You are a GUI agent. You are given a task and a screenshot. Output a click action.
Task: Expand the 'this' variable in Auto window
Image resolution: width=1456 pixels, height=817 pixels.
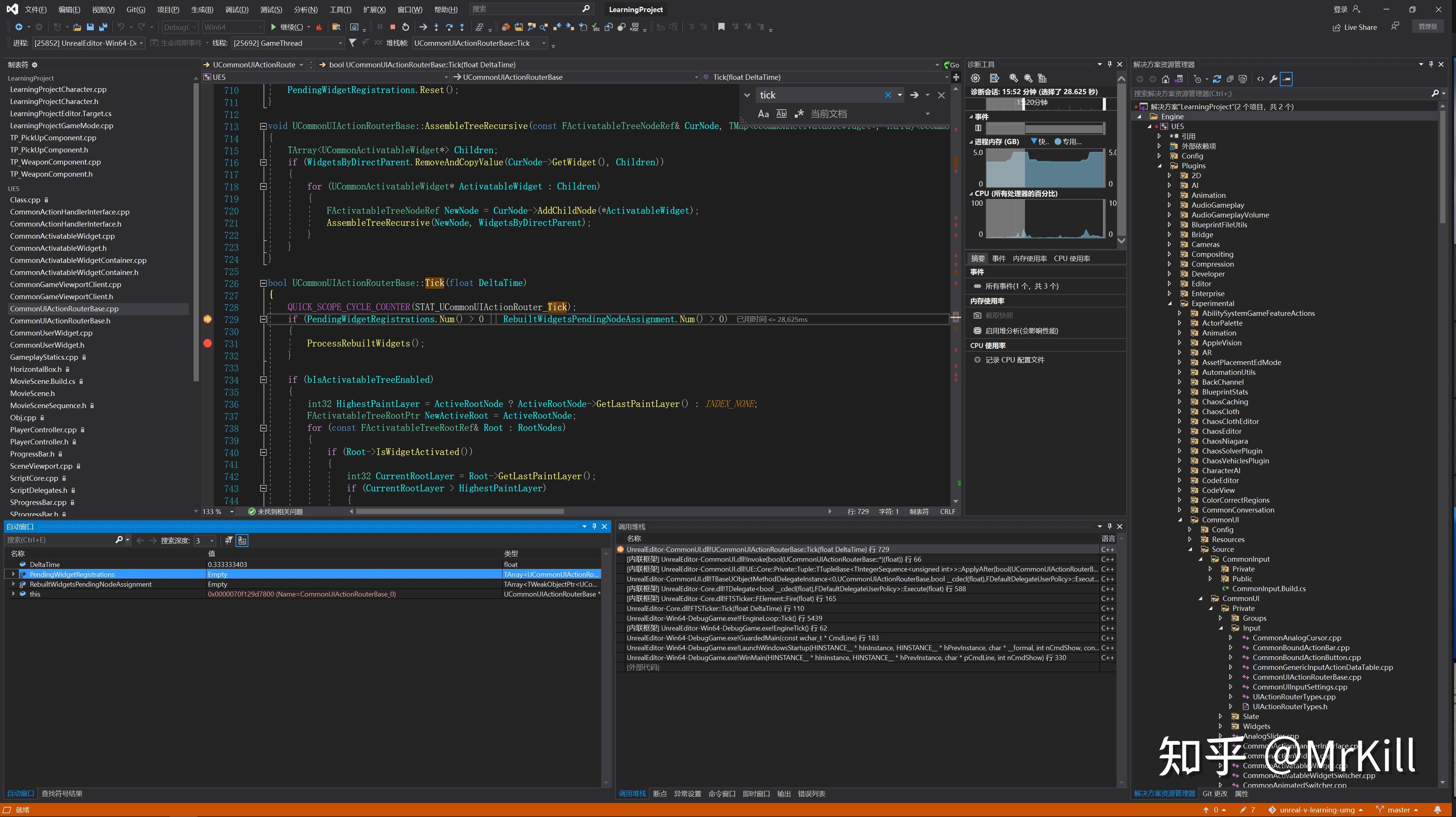tap(13, 594)
